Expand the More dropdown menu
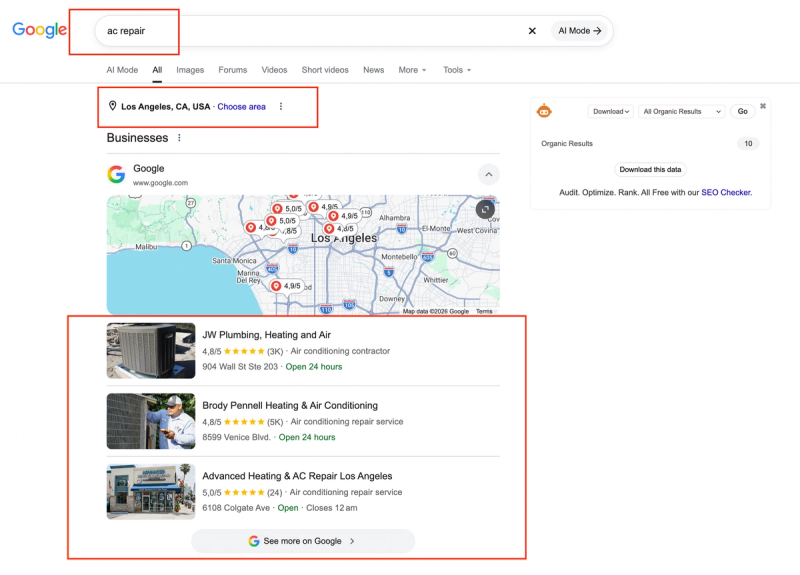Screen dimensions: 800x575 412,70
